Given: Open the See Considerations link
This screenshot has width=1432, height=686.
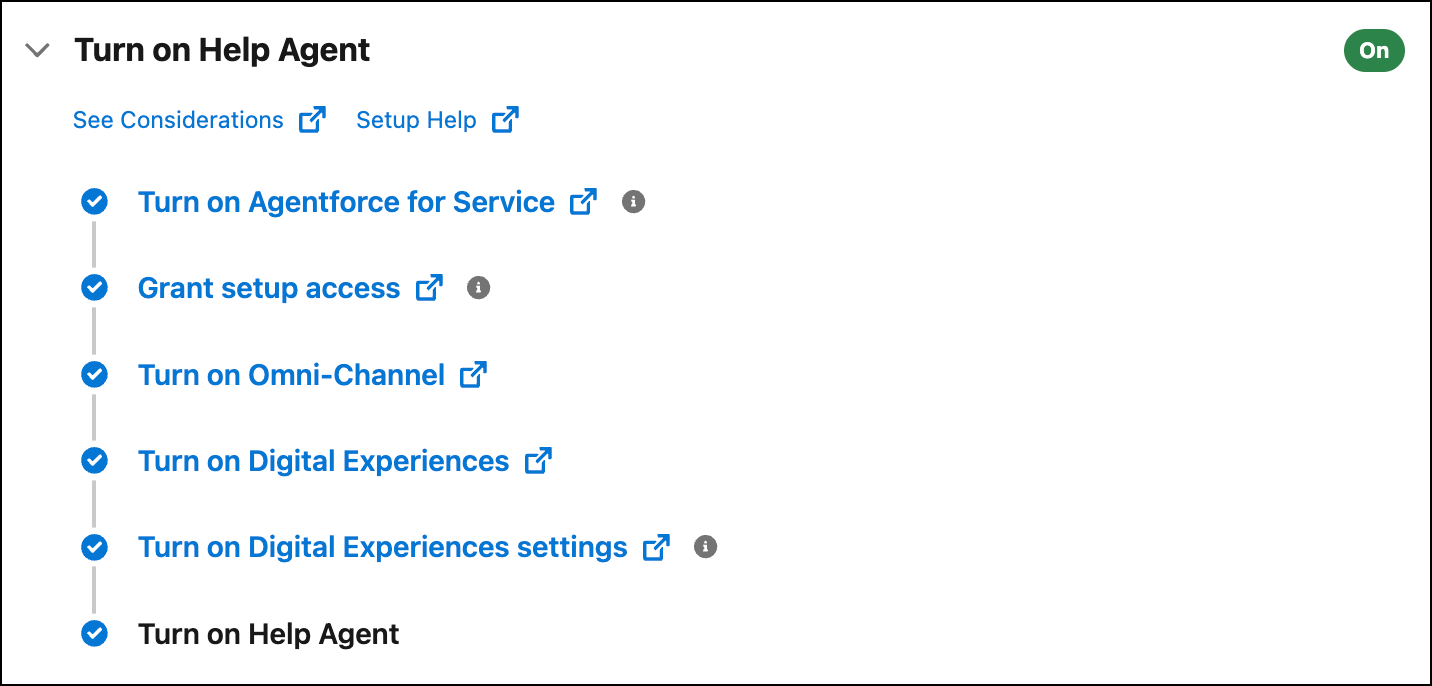Looking at the screenshot, I should pyautogui.click(x=178, y=120).
